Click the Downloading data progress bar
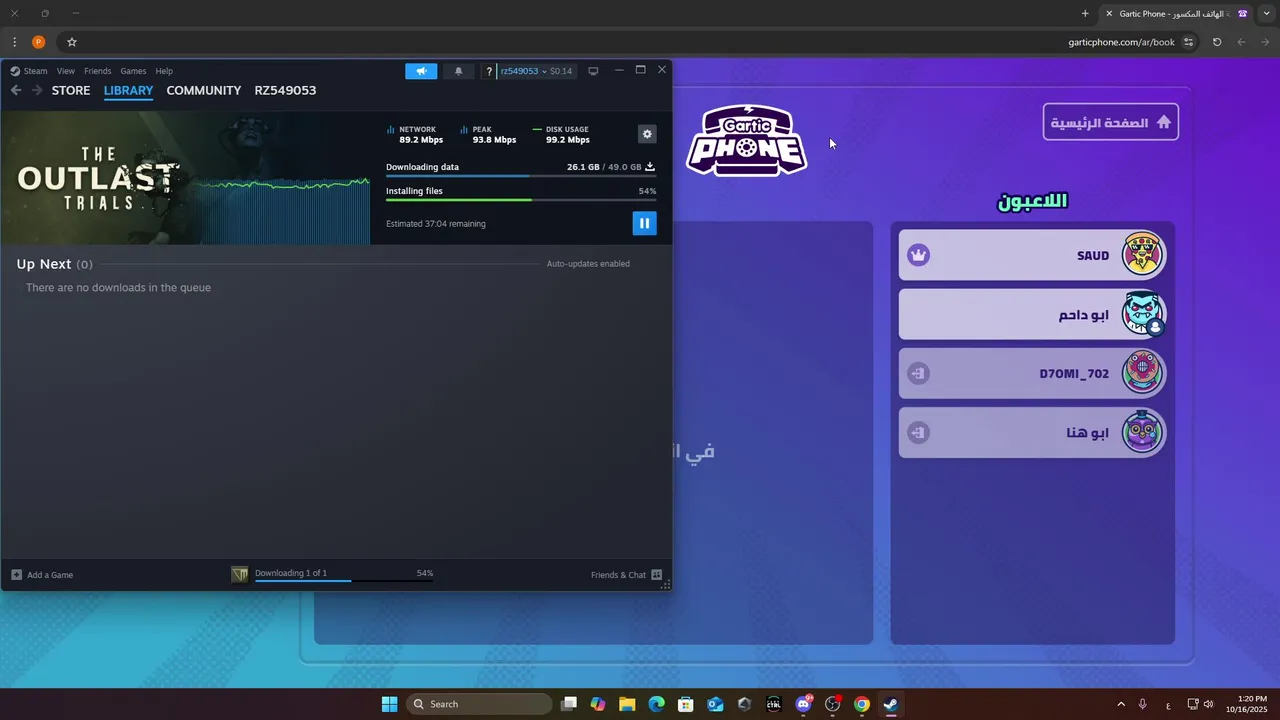 (521, 176)
